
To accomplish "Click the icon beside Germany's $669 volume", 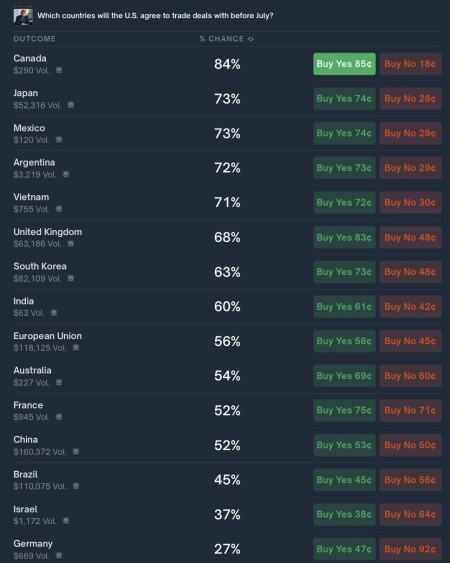I will [x=59, y=555].
